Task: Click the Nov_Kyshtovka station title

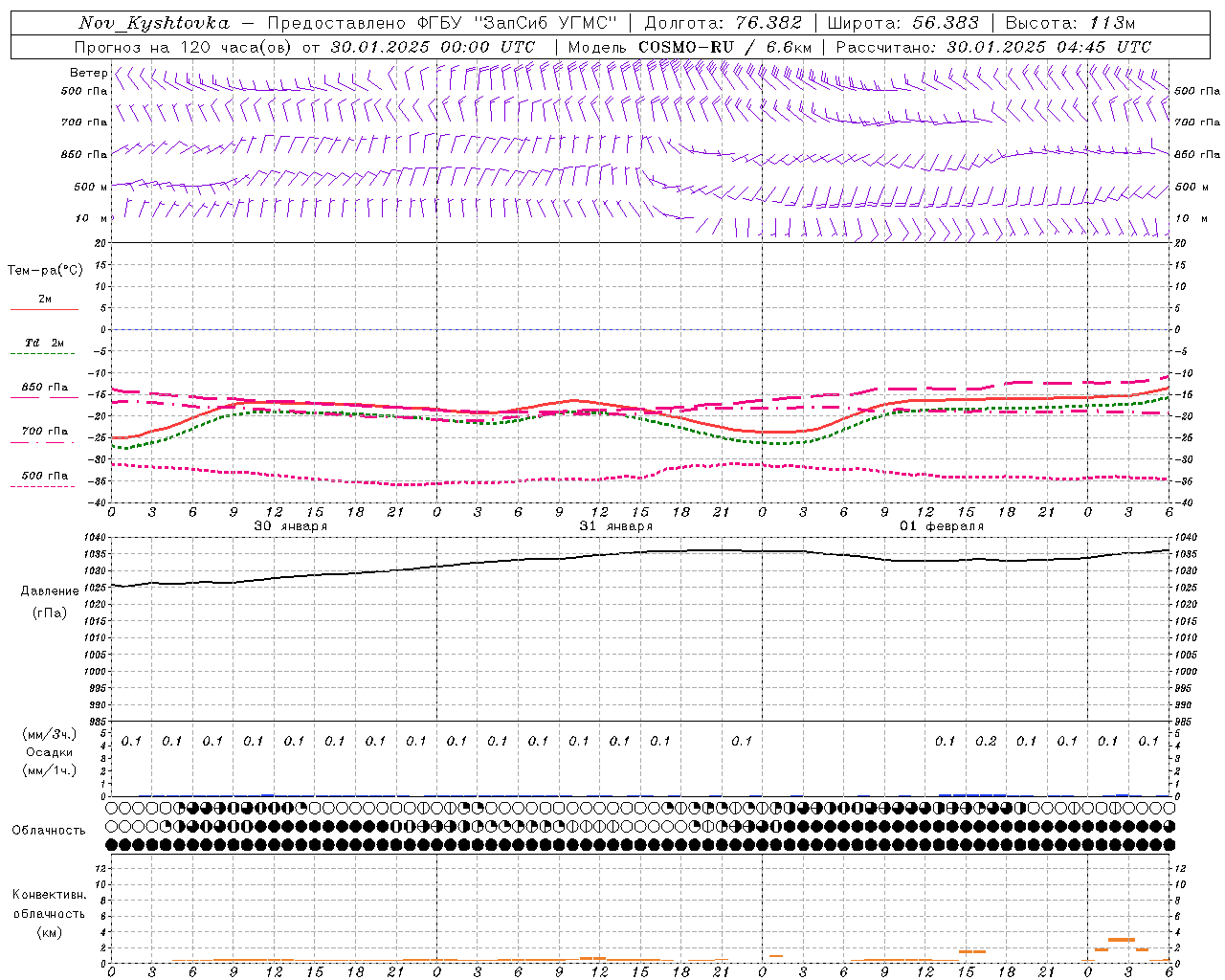Action: 153,23
